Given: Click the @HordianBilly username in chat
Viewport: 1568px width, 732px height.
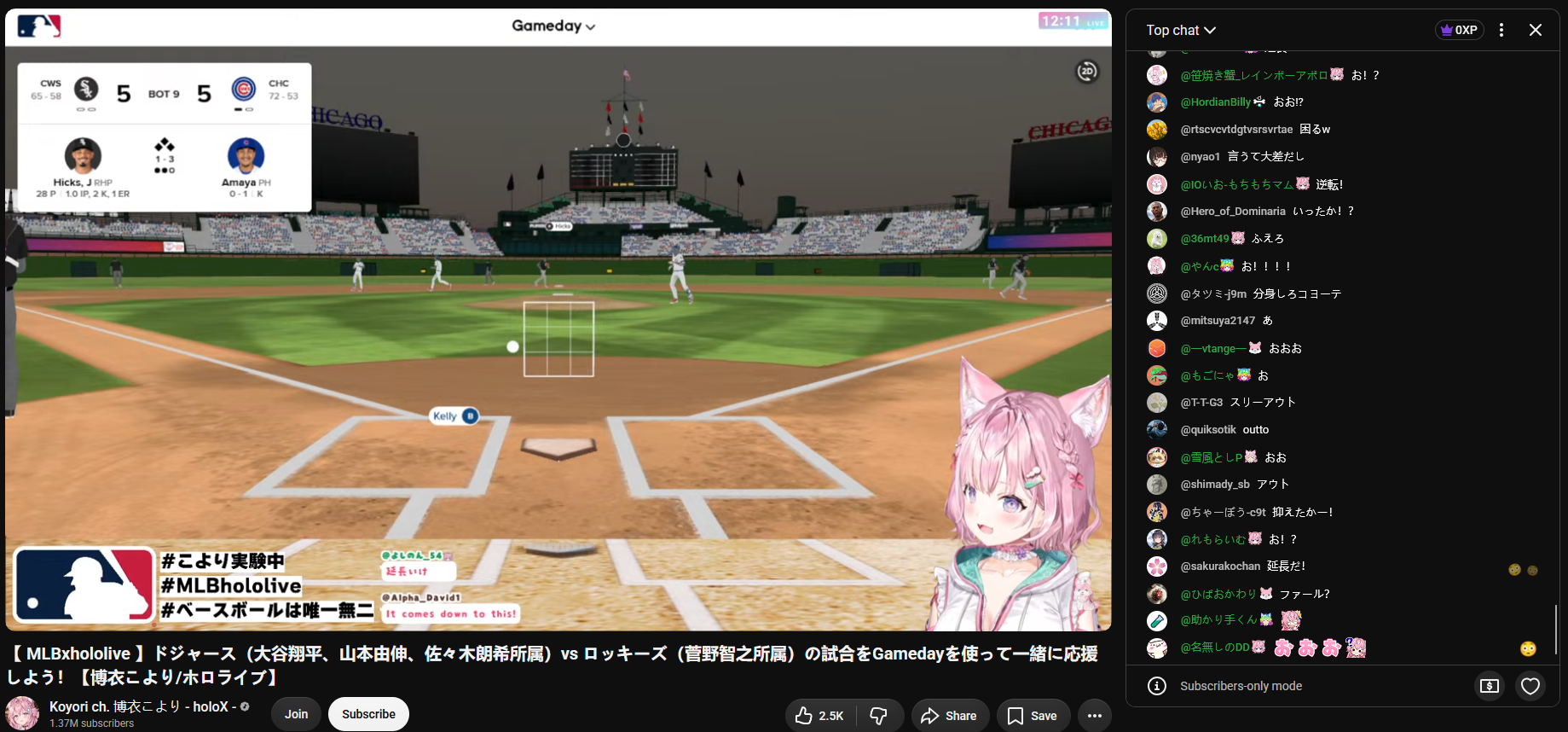Looking at the screenshot, I should tap(1215, 102).
